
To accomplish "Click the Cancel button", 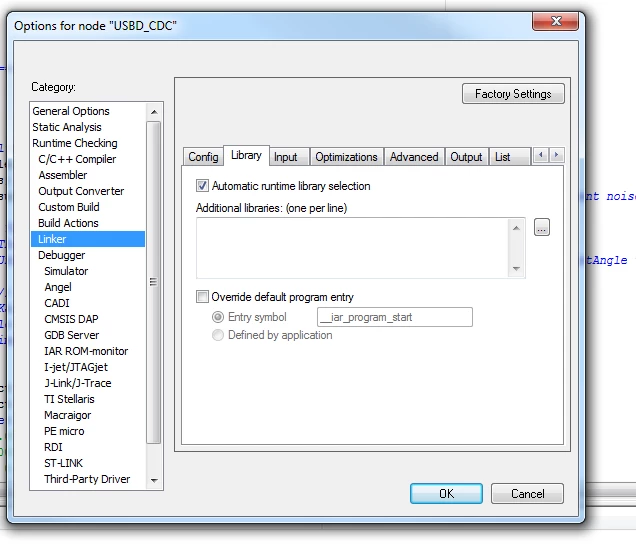I will click(527, 494).
